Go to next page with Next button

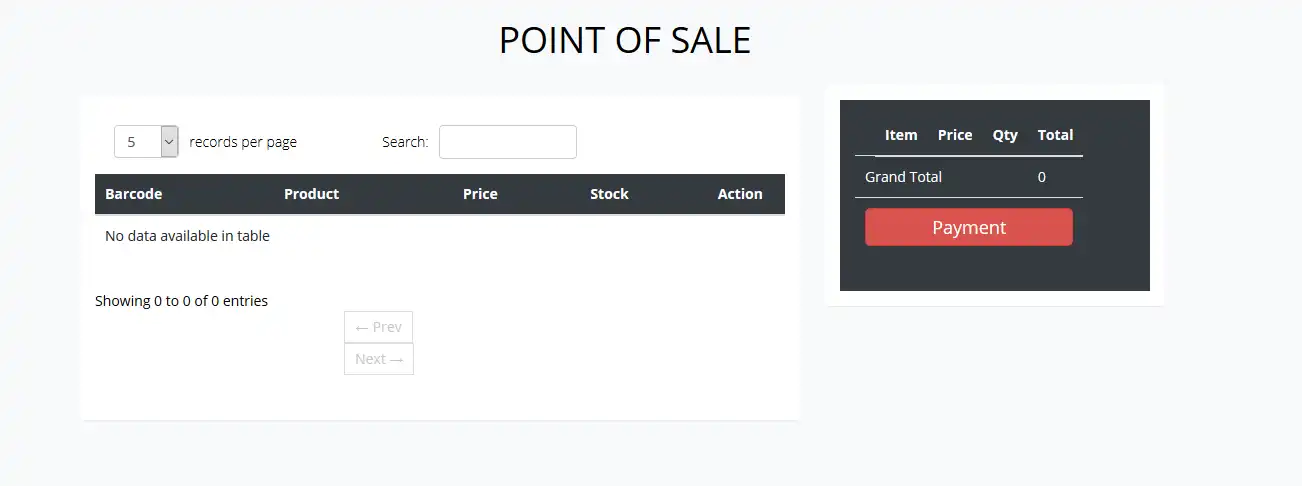tap(379, 359)
